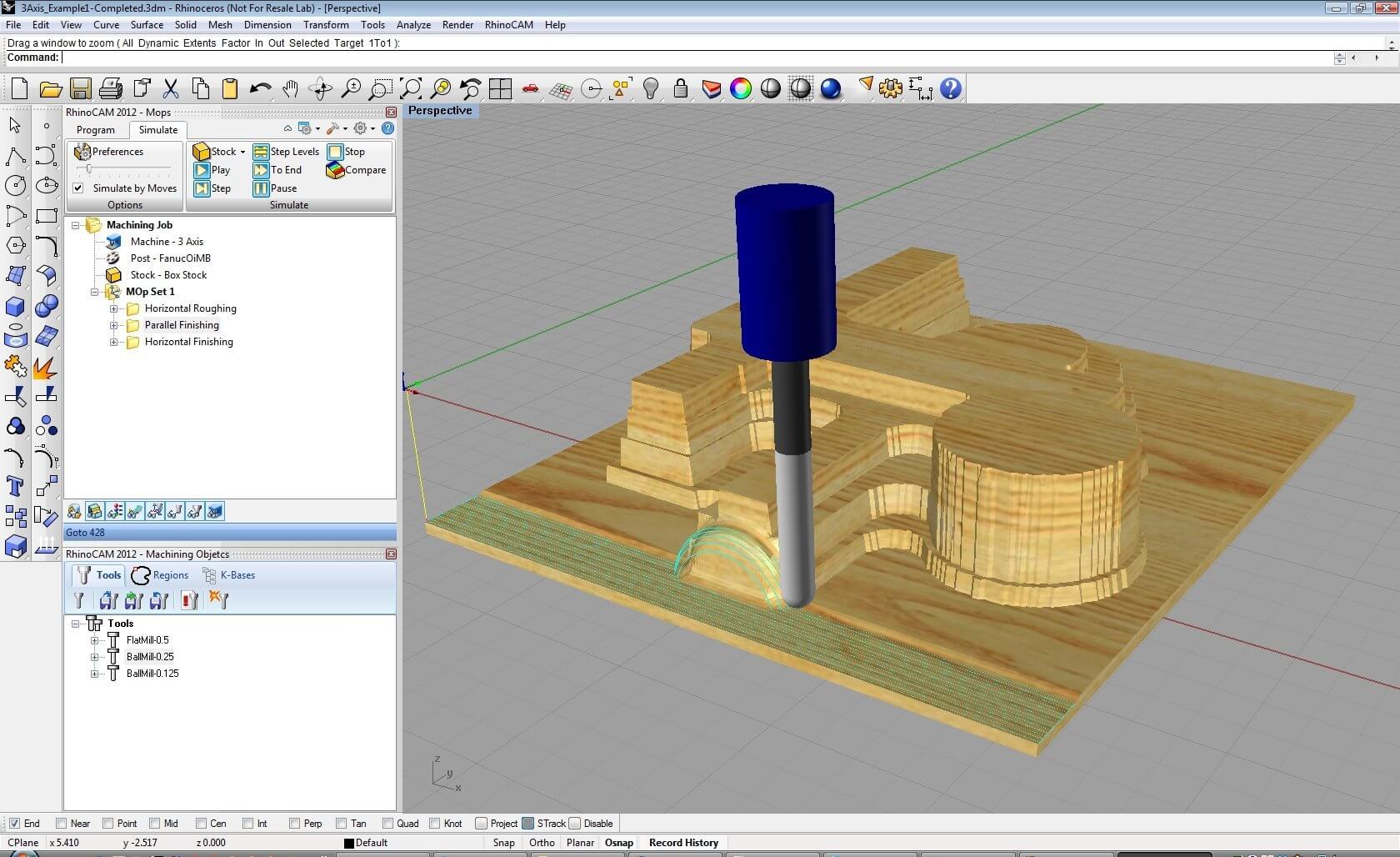Click the Default layer color swatch
Screen dimensions: 1400x857
click(349, 843)
